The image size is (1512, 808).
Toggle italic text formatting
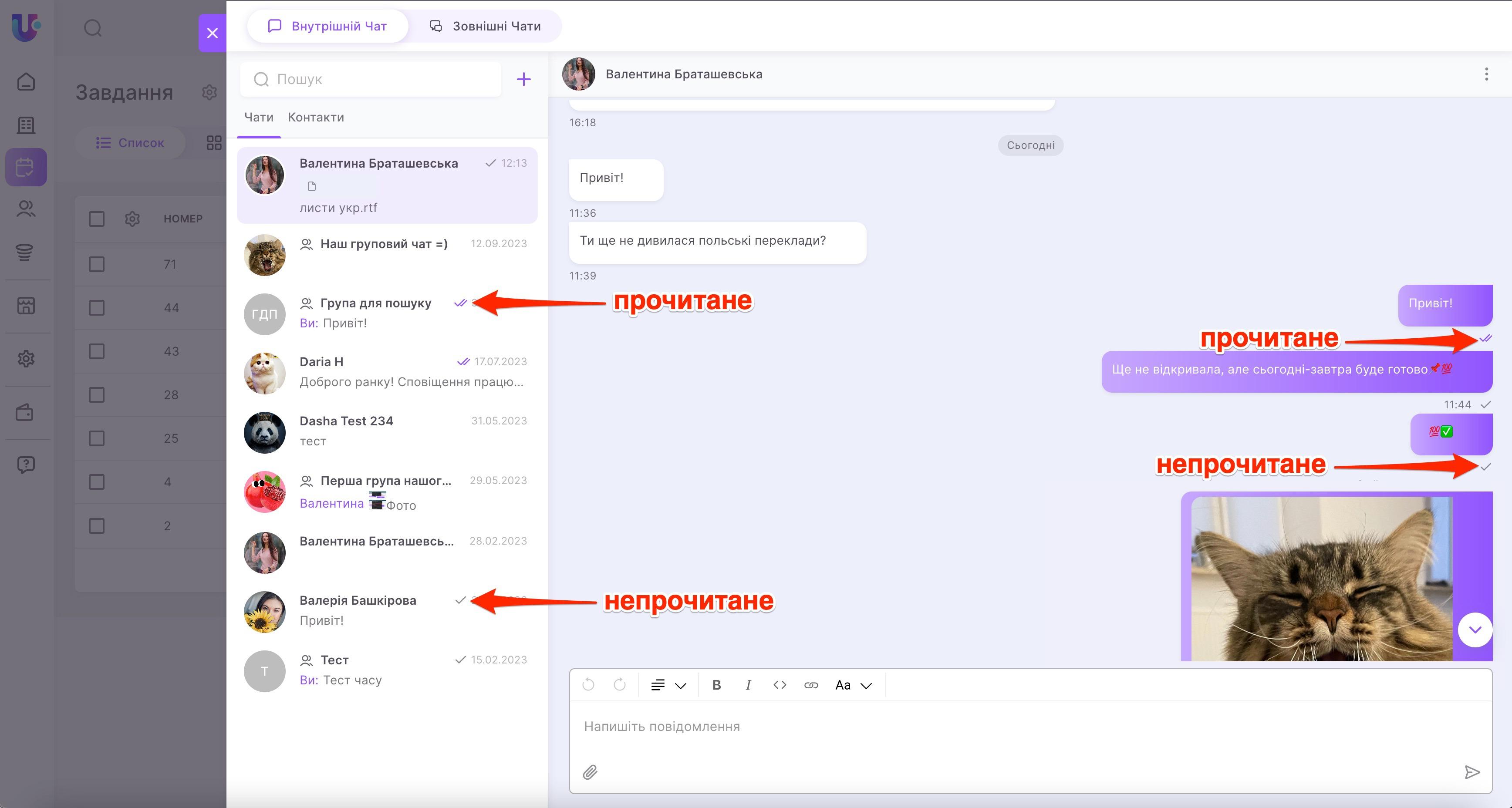(x=748, y=685)
